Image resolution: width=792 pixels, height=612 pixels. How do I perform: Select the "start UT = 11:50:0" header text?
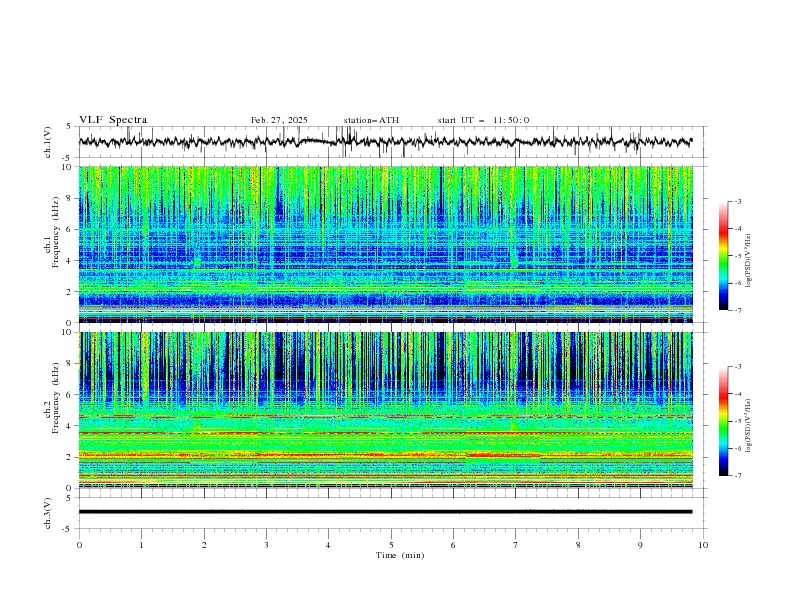coord(483,120)
